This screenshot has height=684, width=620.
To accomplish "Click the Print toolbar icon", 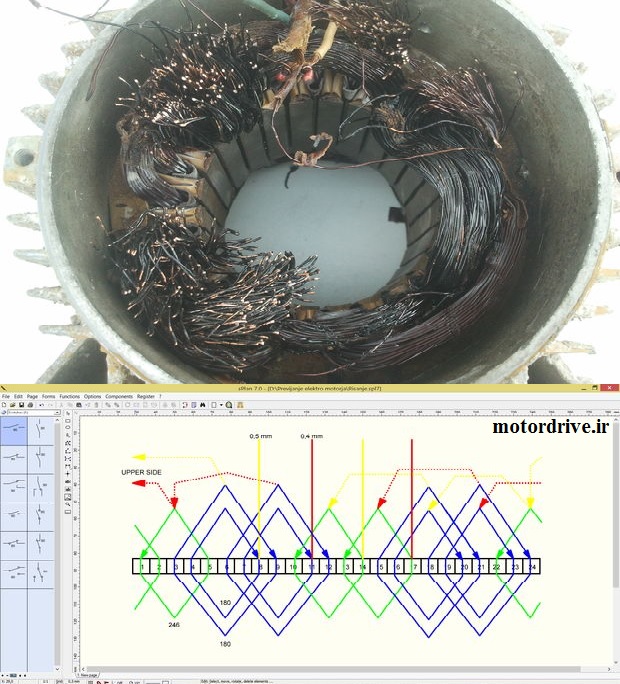I will [30, 405].
